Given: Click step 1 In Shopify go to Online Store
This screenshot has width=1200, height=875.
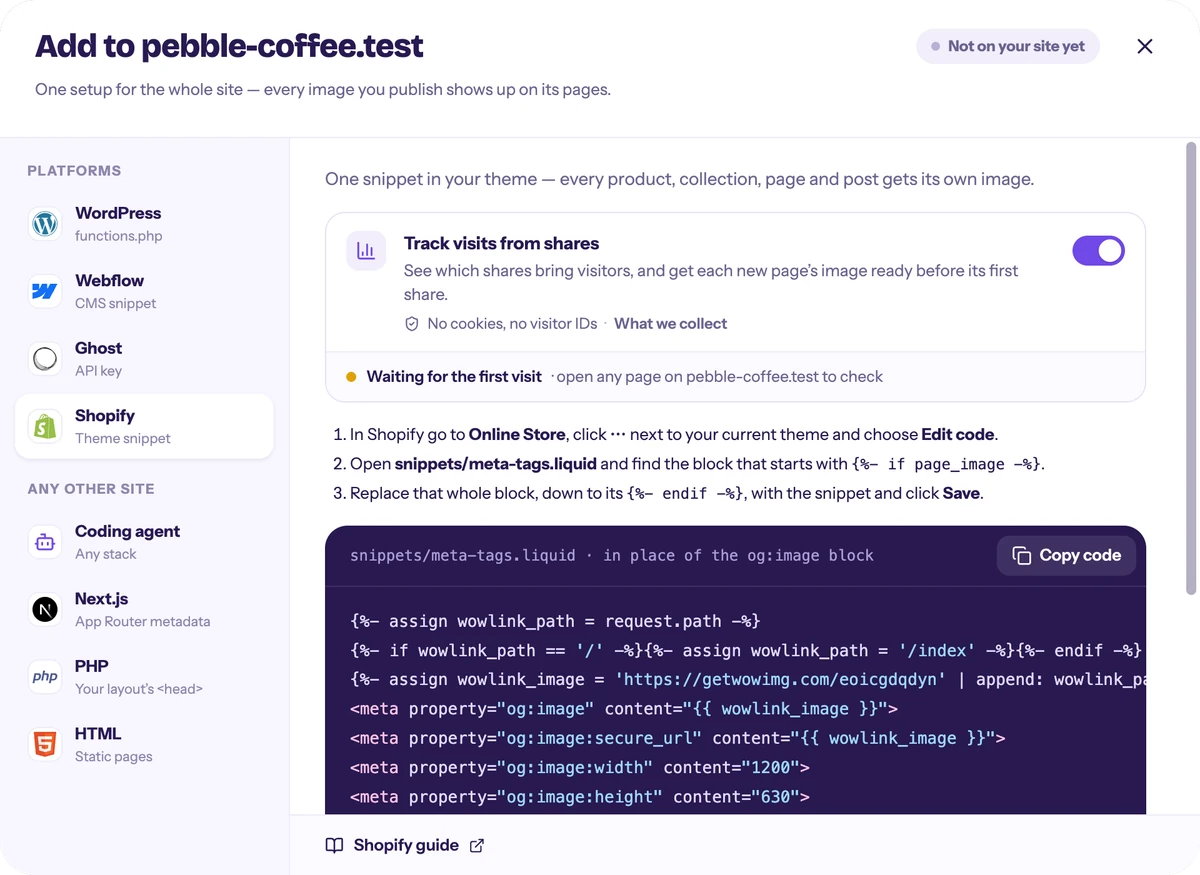Looking at the screenshot, I should (x=665, y=435).
